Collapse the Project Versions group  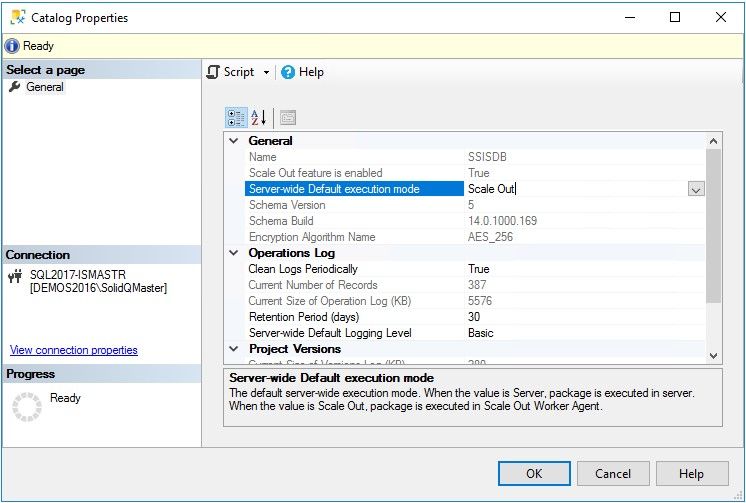coord(234,349)
